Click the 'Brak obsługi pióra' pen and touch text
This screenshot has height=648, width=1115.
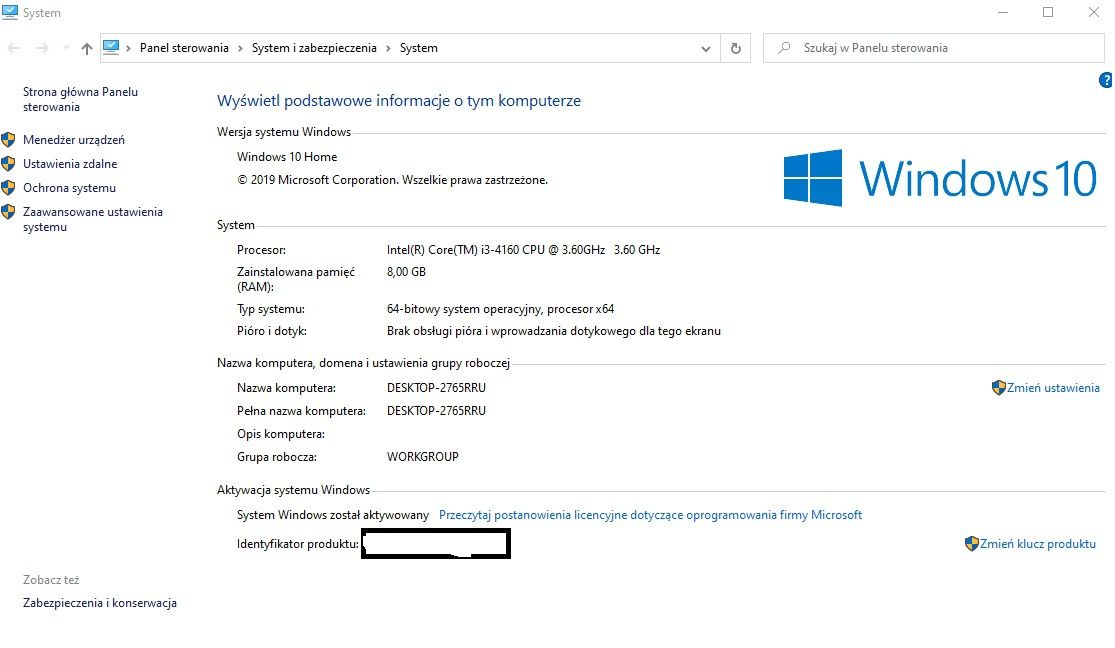point(554,331)
